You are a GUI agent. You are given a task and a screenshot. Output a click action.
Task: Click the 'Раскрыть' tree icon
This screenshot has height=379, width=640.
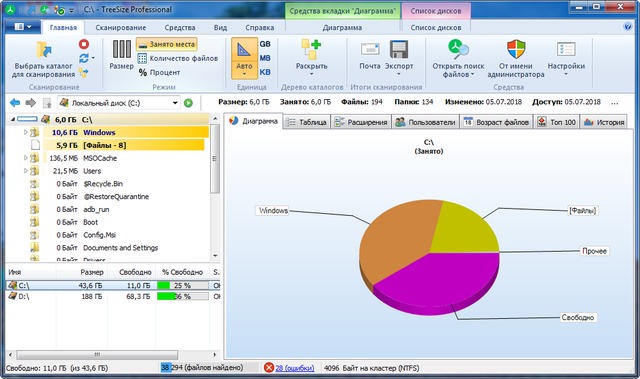(x=311, y=49)
